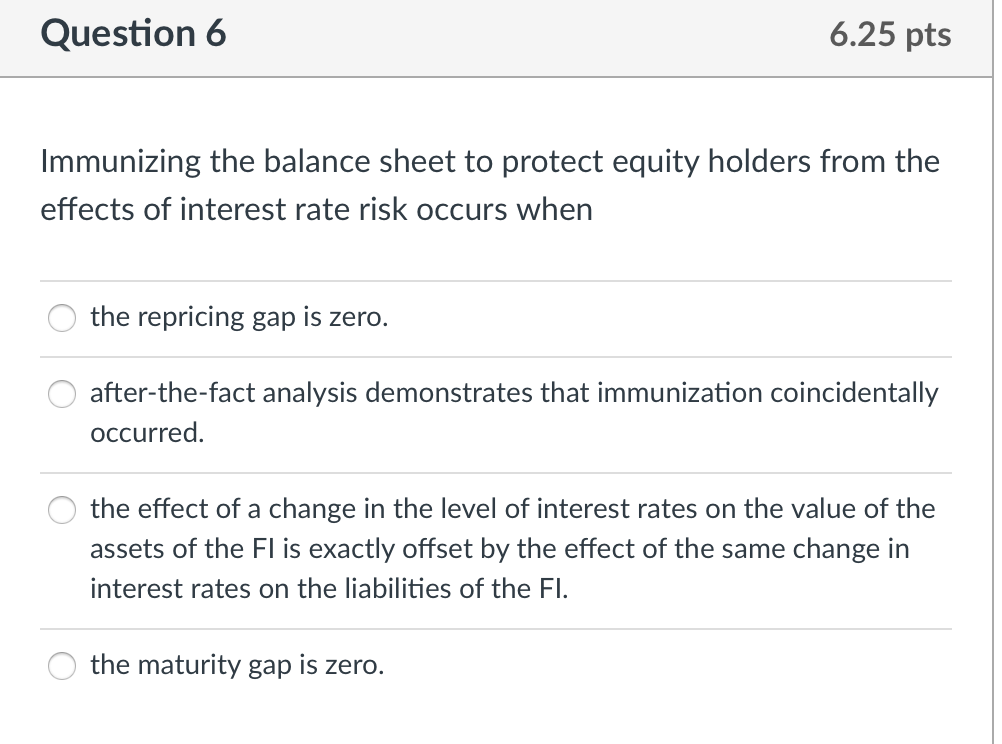Click the 'Question 6' header text
Image resolution: width=1002 pixels, height=744 pixels.
point(131,34)
